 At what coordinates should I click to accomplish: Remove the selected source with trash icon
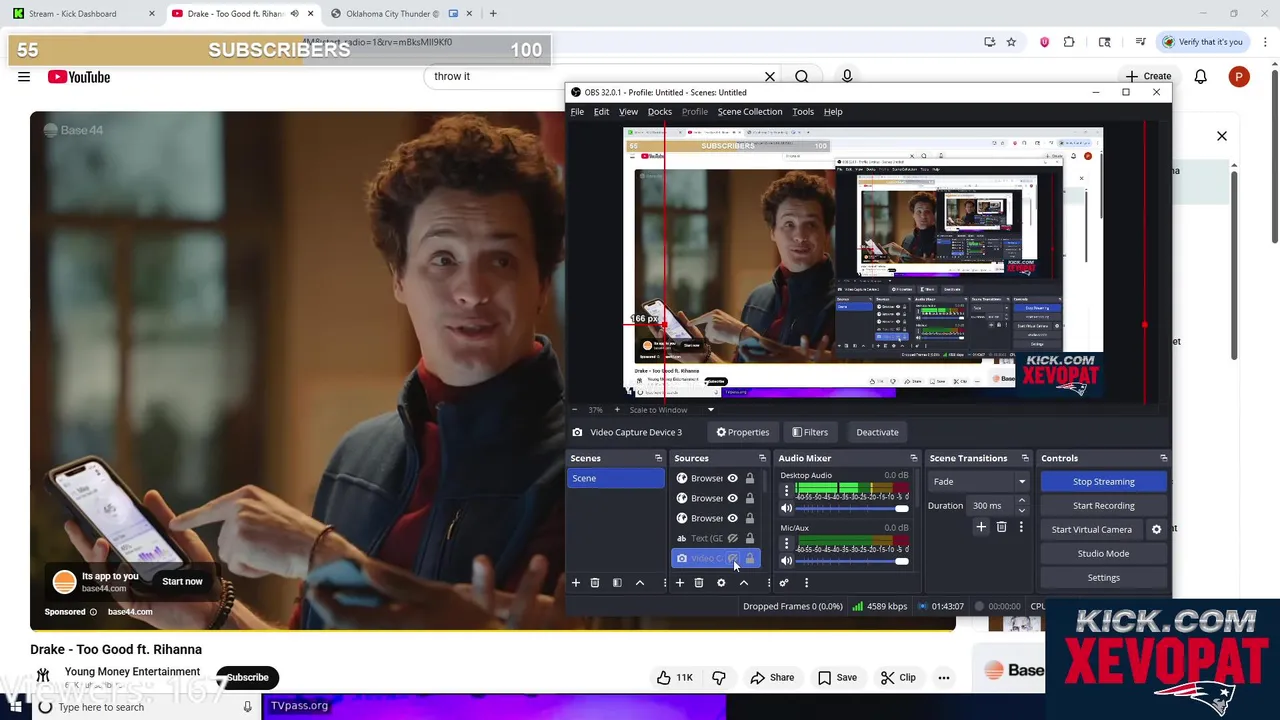coord(699,583)
